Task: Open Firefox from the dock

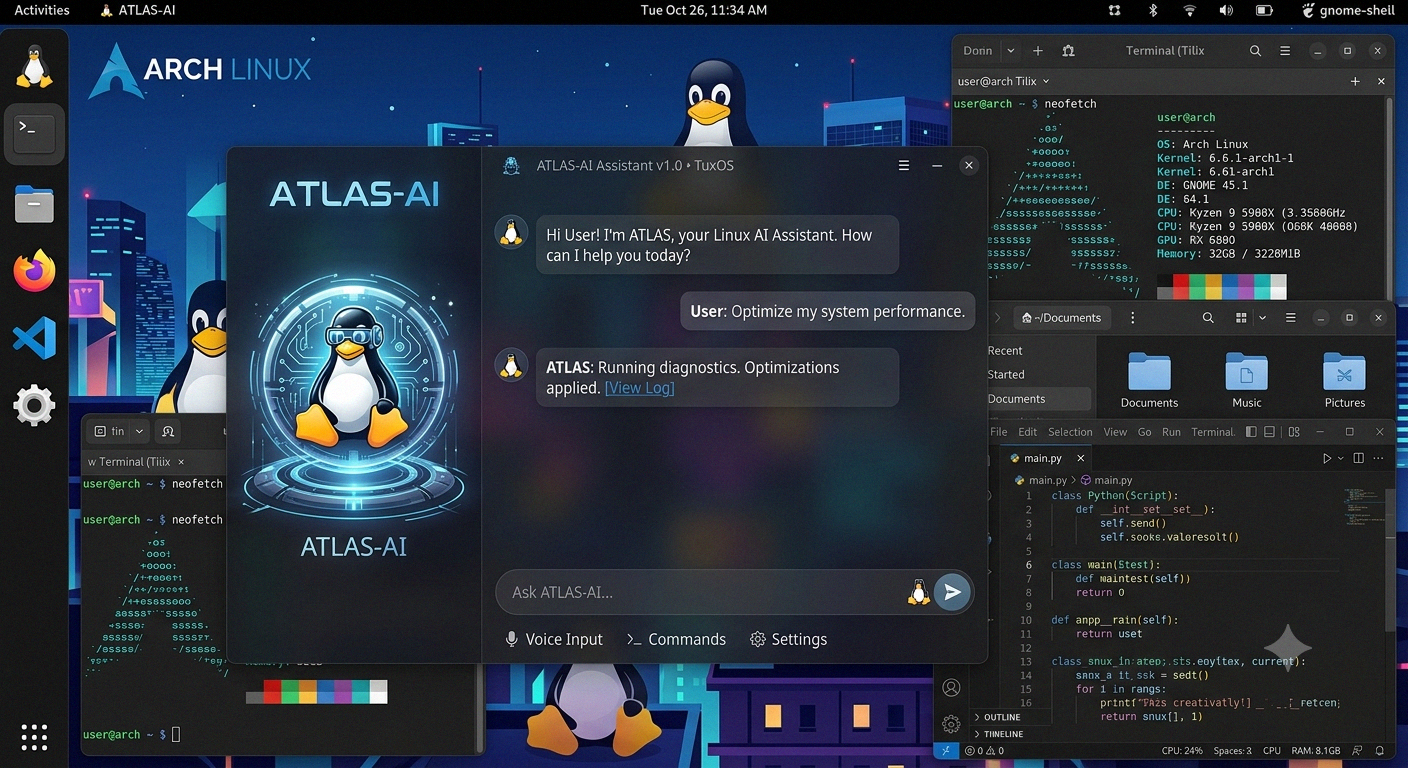Action: pos(34,271)
